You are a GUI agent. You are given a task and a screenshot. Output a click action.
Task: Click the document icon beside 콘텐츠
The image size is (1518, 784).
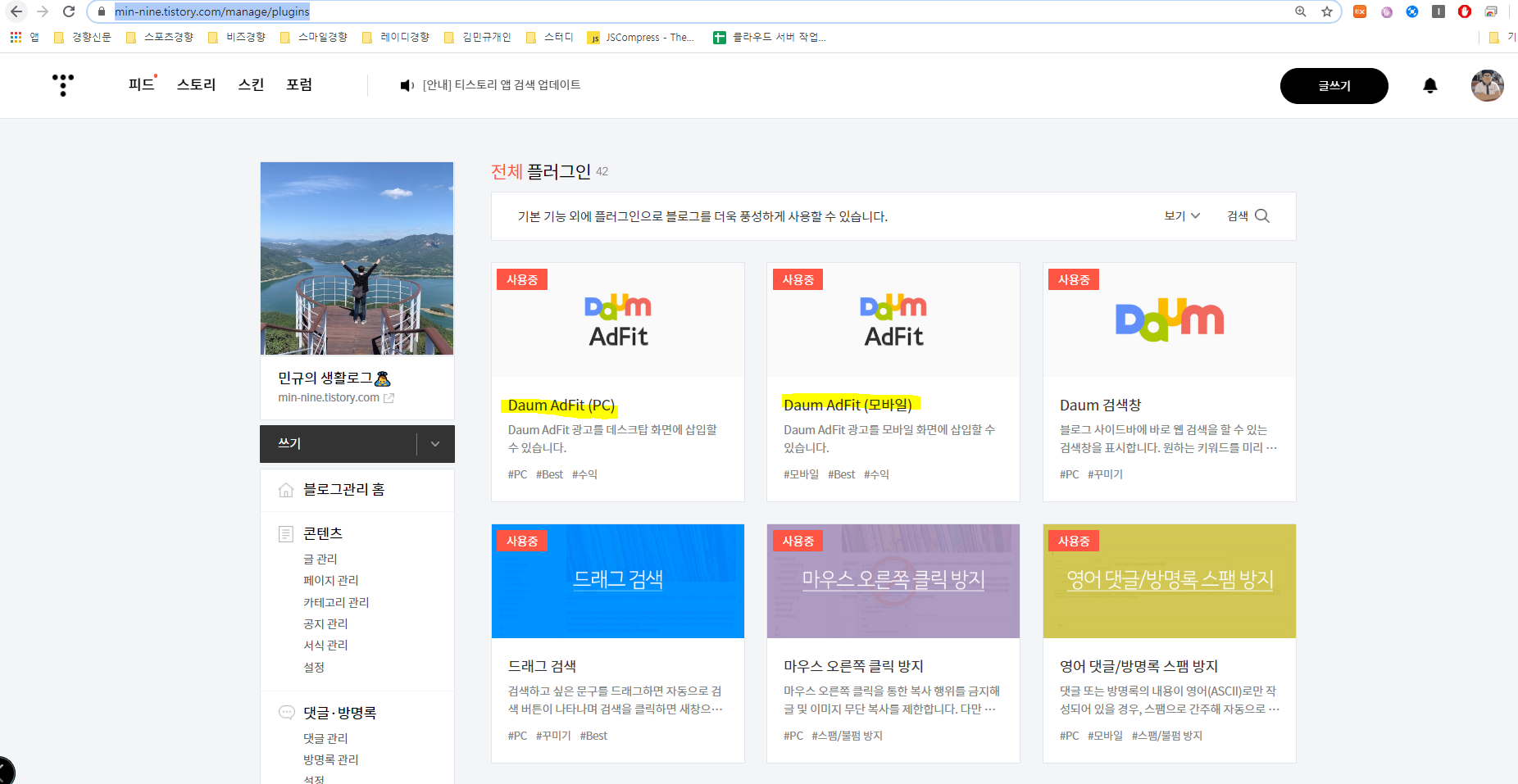click(x=286, y=534)
